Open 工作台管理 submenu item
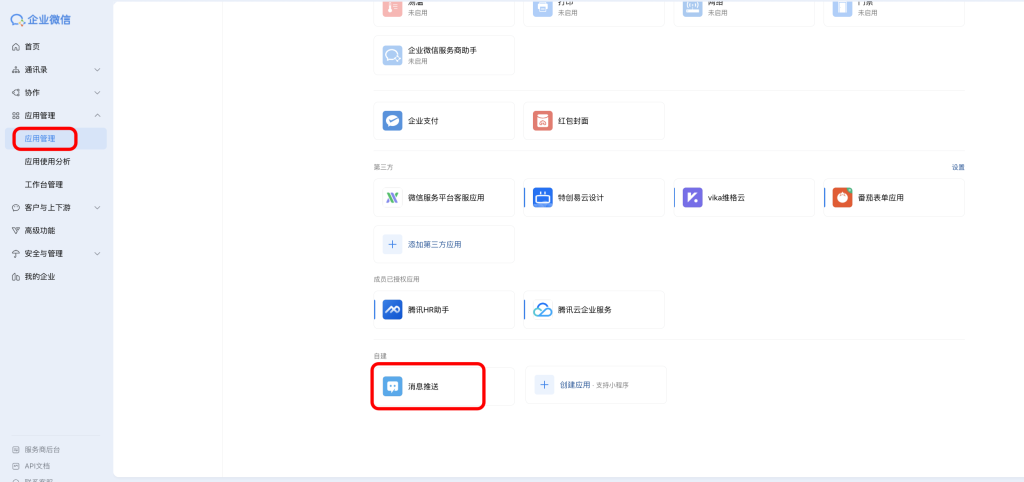This screenshot has width=1024, height=482. pos(44,185)
